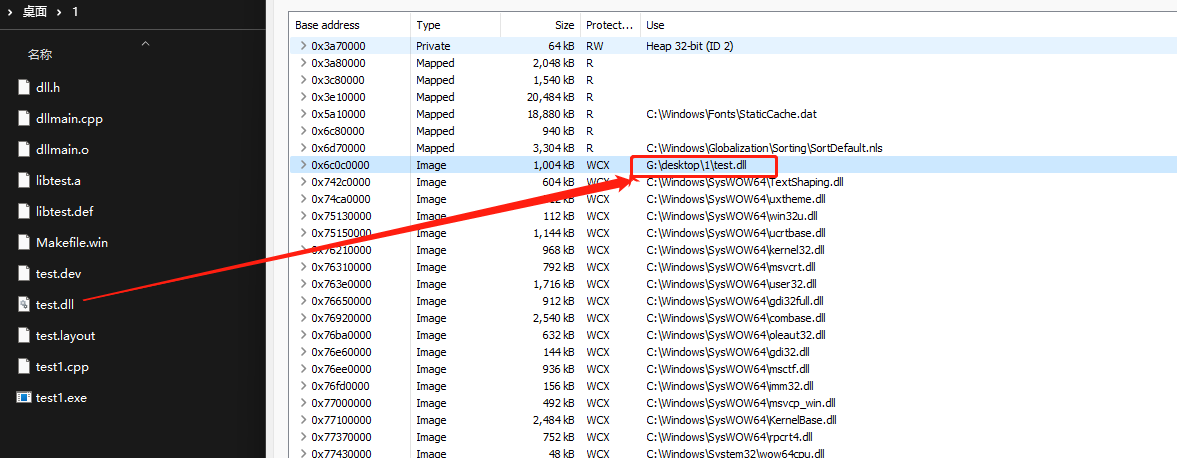
Task: Click the test1.exe application icon
Action: point(25,397)
